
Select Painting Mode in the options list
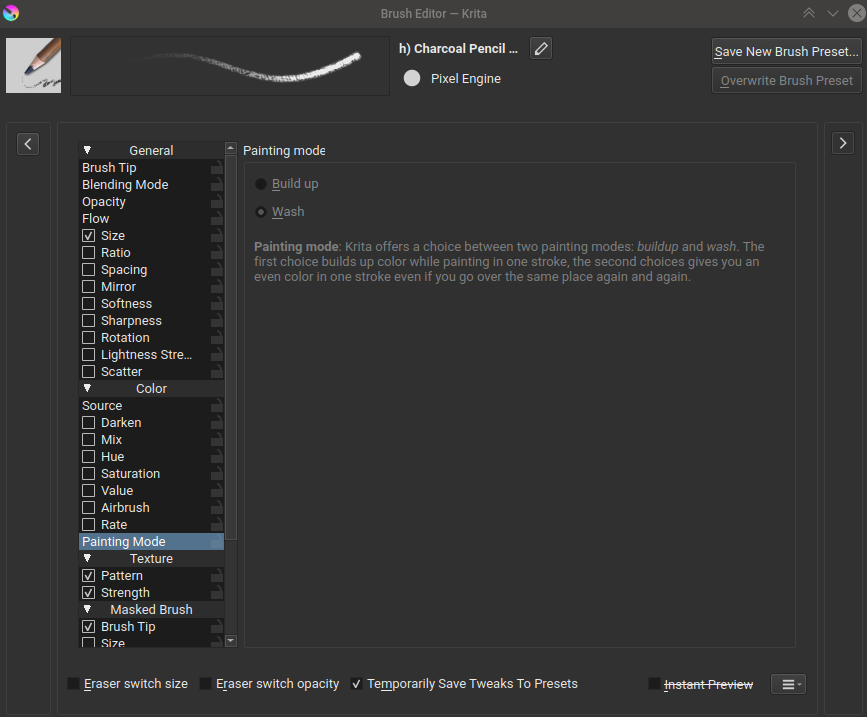coord(124,542)
